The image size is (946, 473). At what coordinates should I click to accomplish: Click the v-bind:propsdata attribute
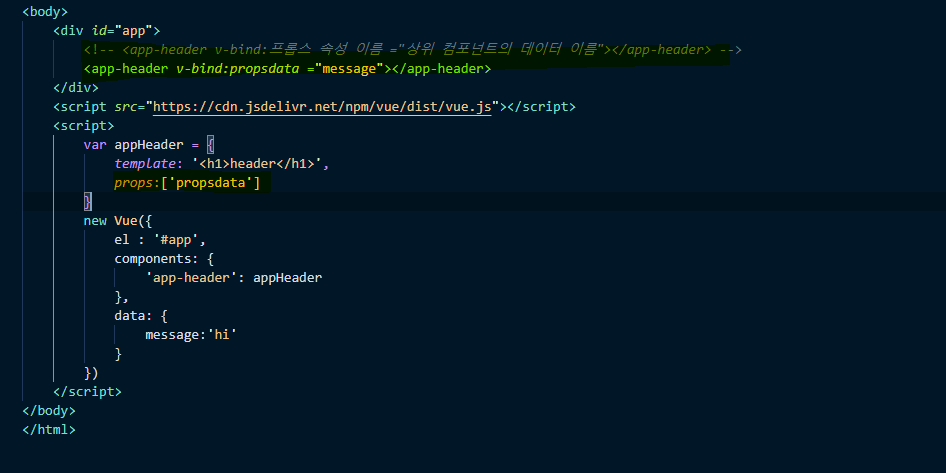click(238, 69)
